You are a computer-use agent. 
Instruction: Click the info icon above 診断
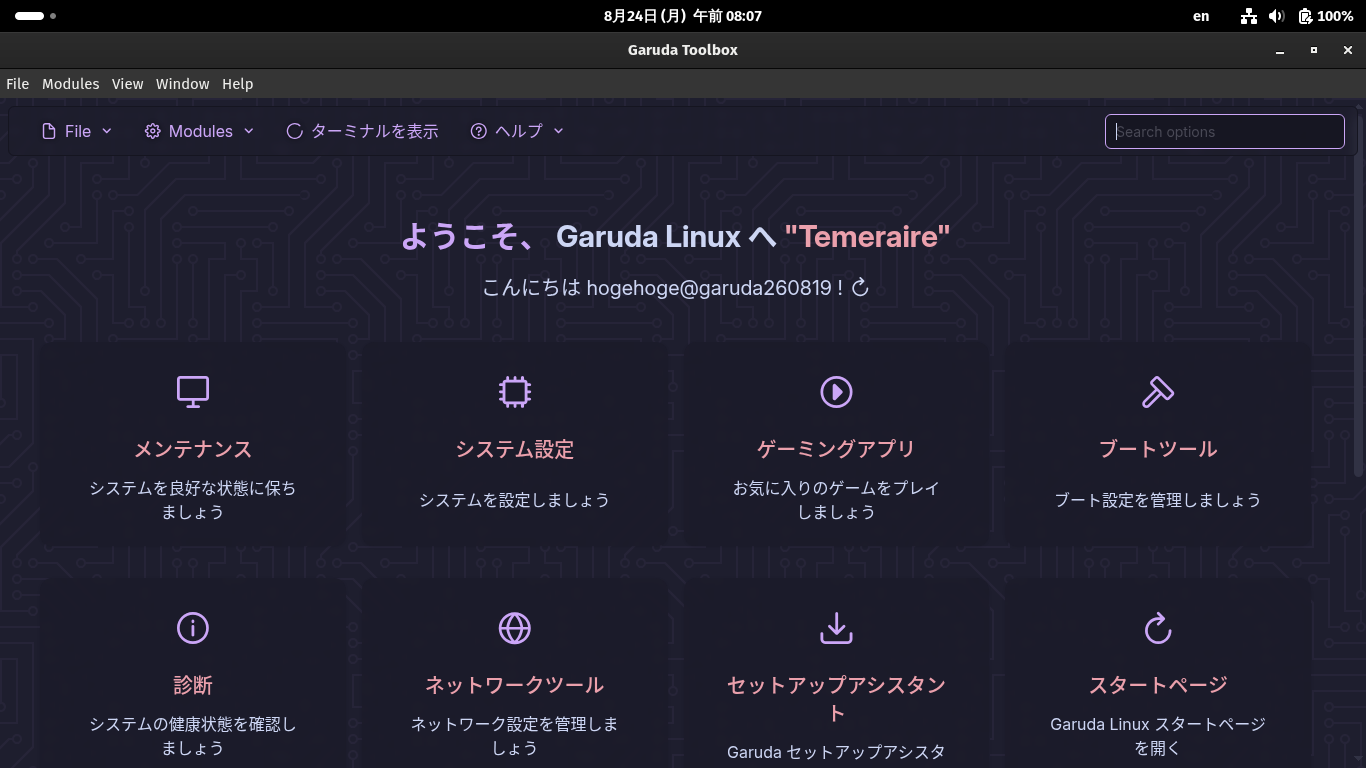(x=193, y=628)
